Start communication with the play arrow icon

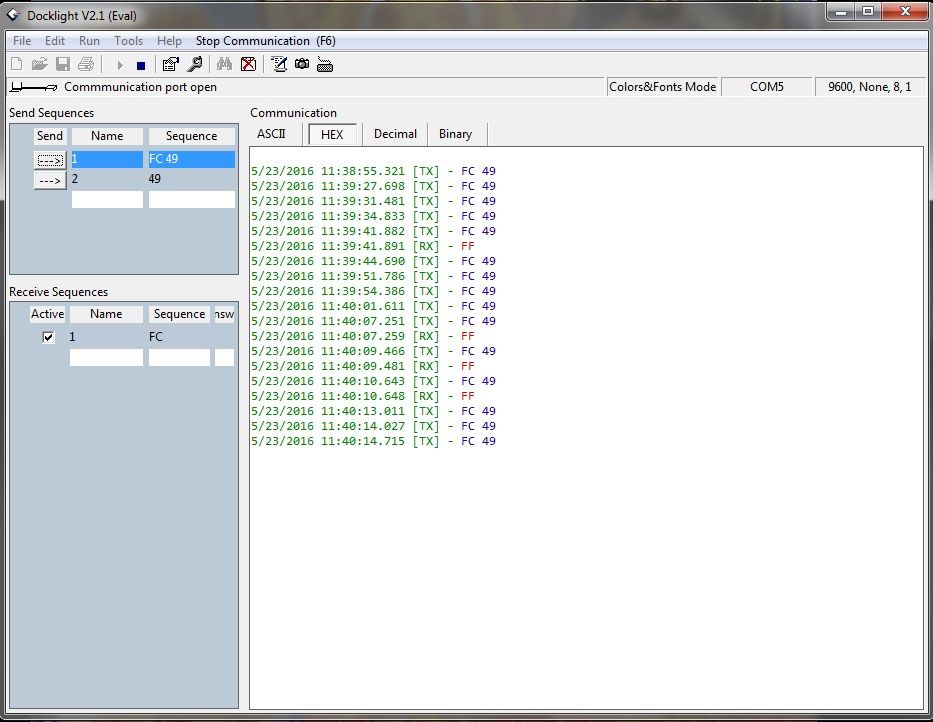click(x=119, y=64)
